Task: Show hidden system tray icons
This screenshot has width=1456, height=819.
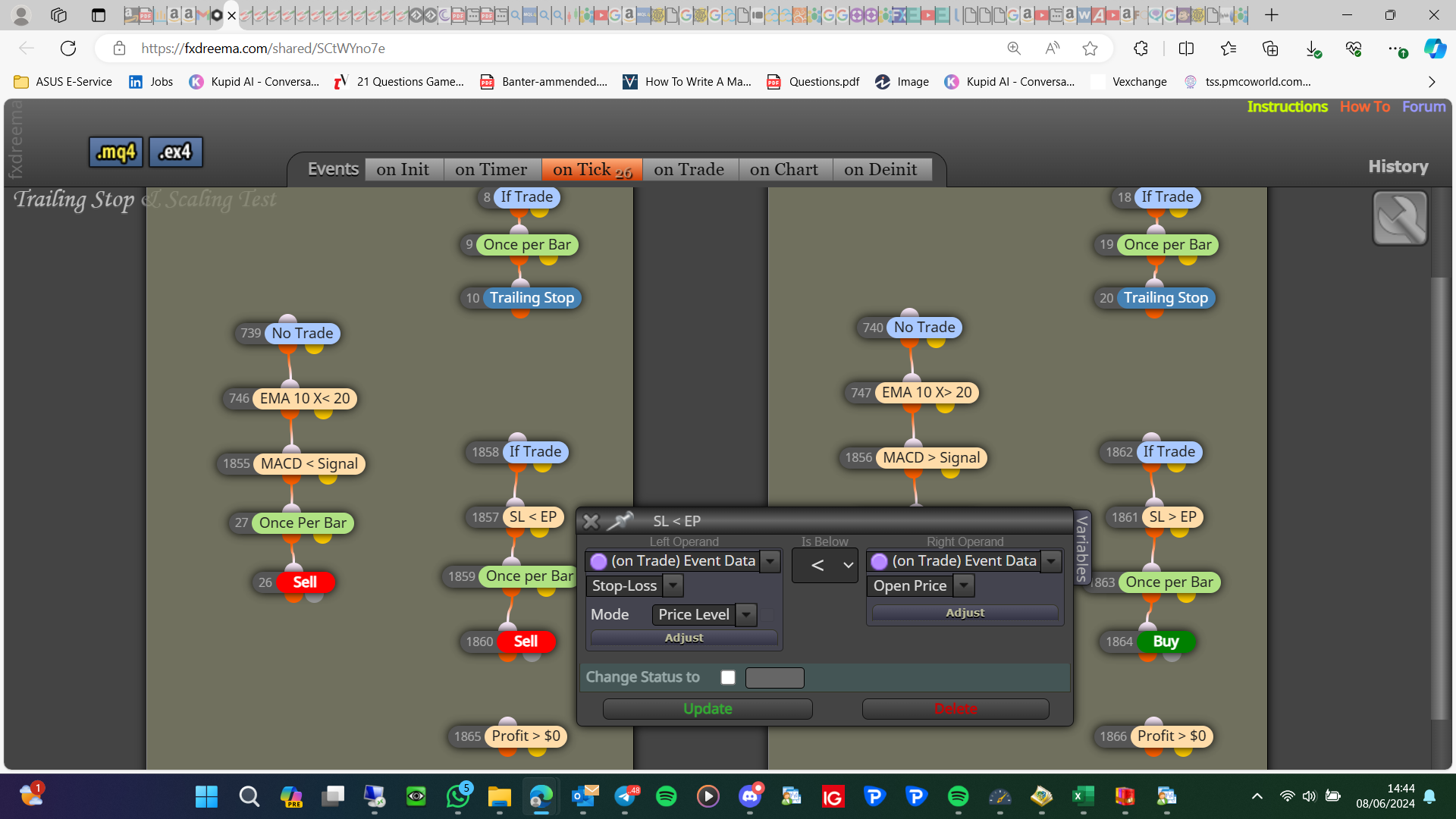Action: [x=1257, y=796]
